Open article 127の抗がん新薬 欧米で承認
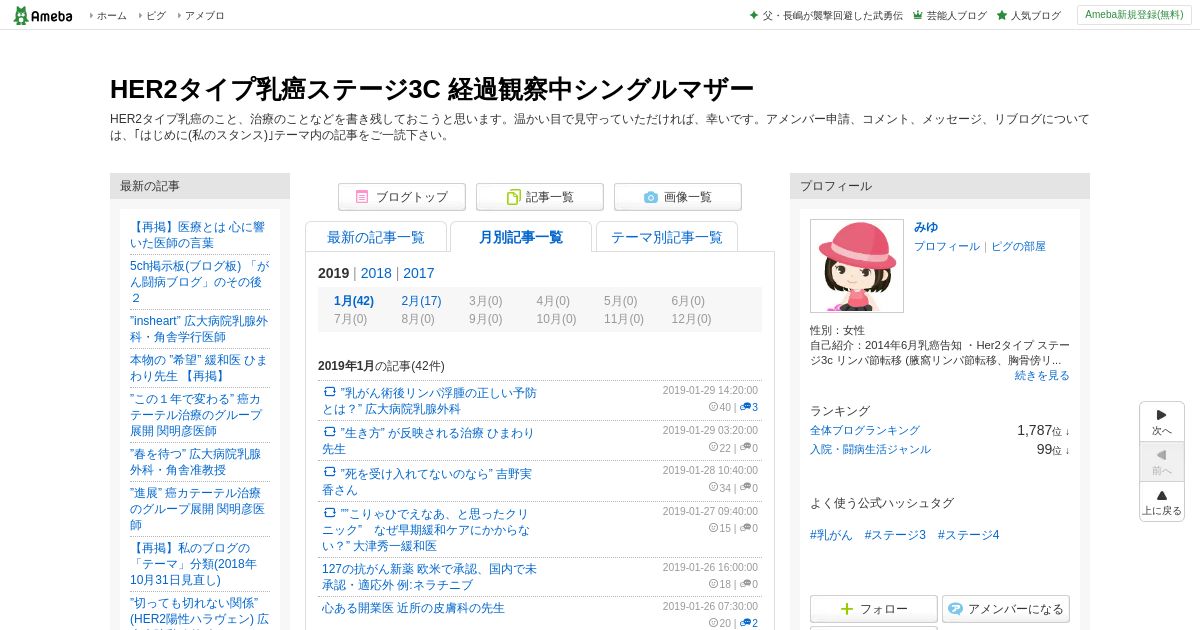 429,576
